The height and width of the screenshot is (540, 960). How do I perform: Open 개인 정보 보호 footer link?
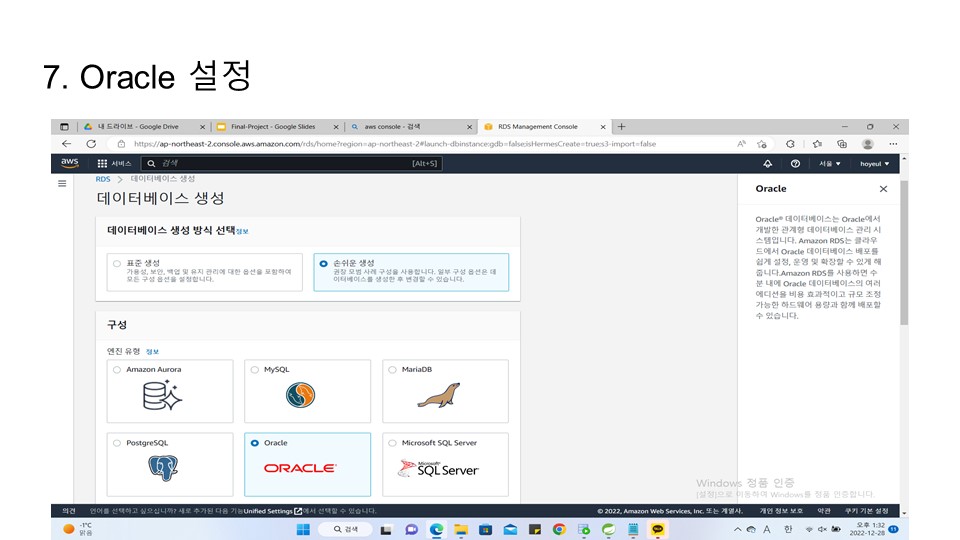click(781, 511)
